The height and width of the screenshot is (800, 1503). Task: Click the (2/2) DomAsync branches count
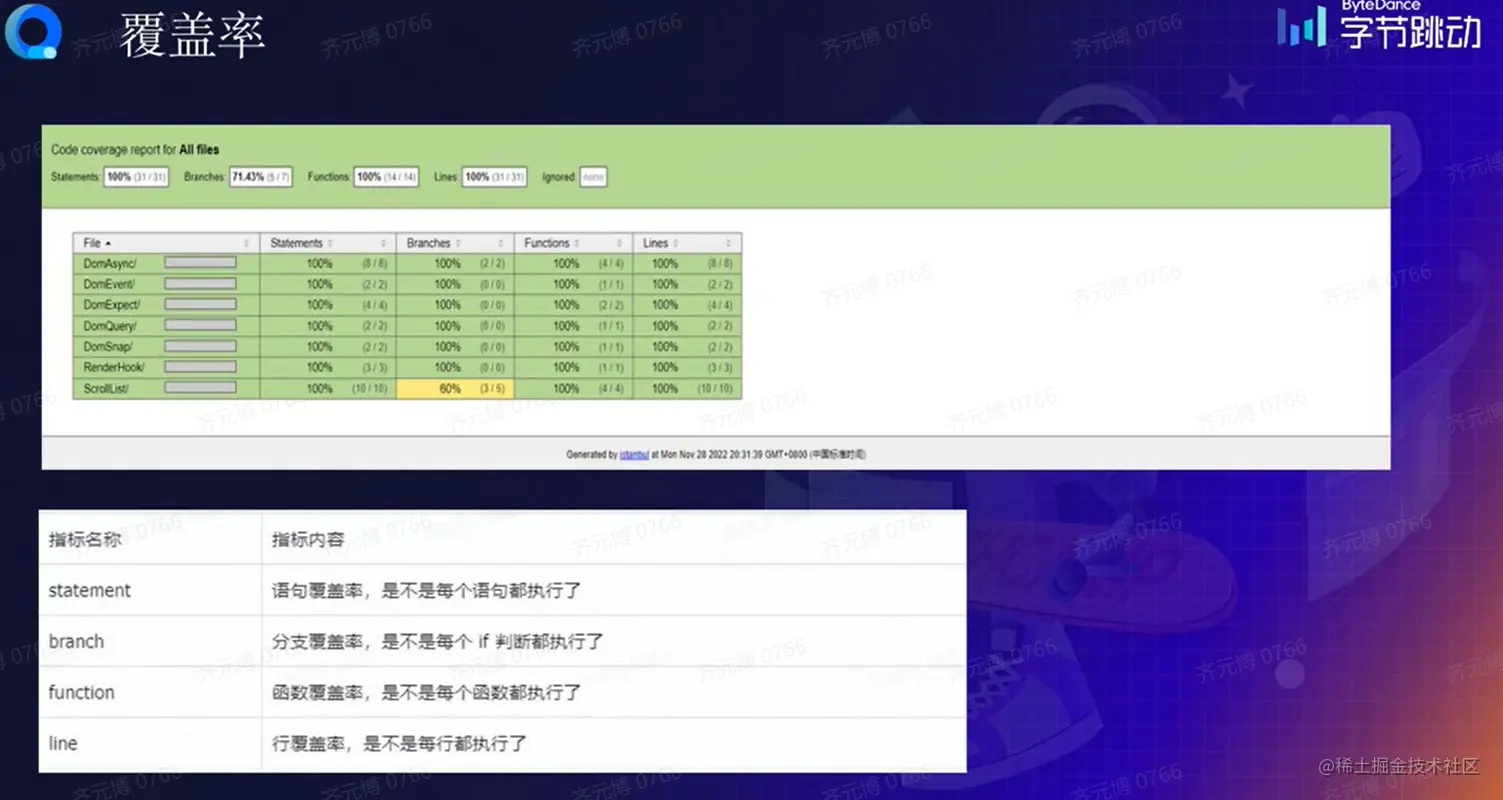492,264
